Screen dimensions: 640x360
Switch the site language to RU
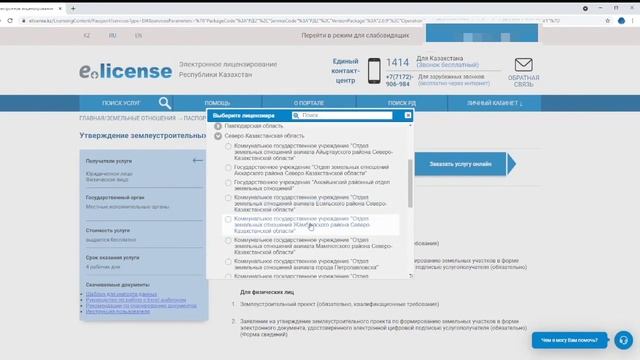[x=113, y=36]
